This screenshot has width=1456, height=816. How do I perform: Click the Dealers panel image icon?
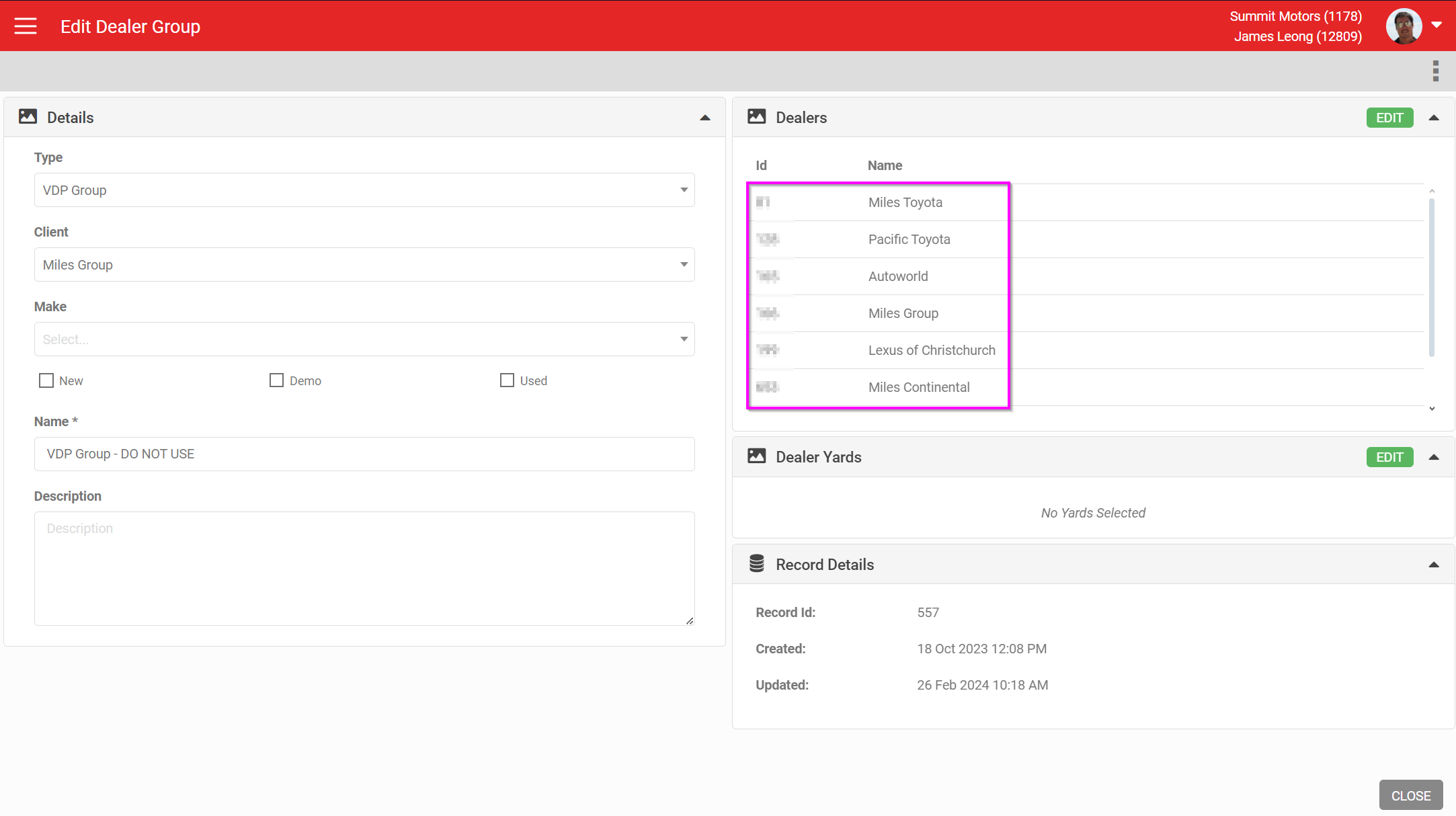click(x=756, y=117)
